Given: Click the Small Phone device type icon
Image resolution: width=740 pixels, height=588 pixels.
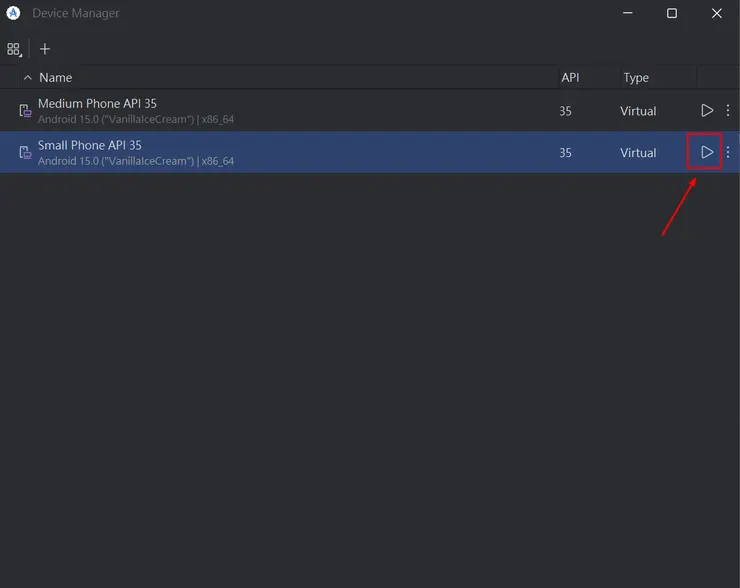Looking at the screenshot, I should pos(25,152).
